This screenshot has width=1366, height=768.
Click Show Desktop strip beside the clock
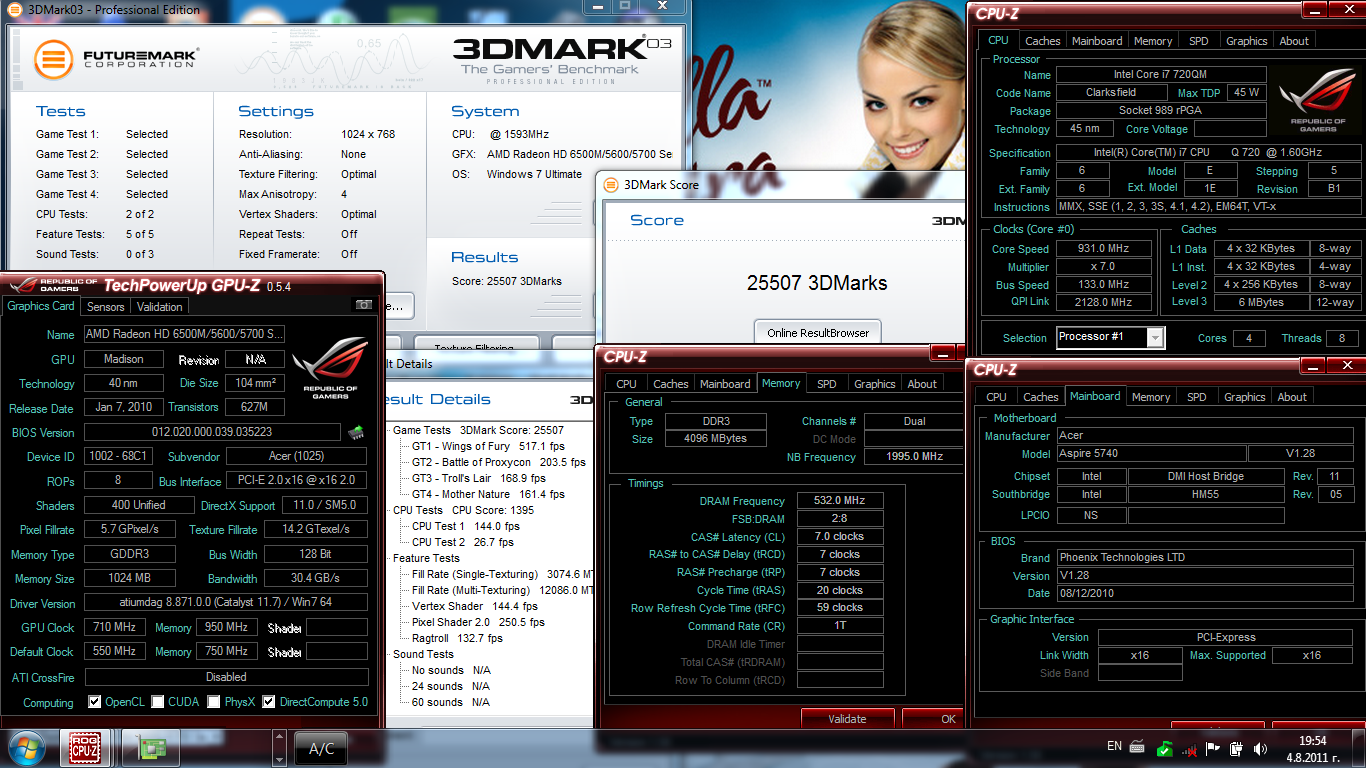click(1359, 748)
